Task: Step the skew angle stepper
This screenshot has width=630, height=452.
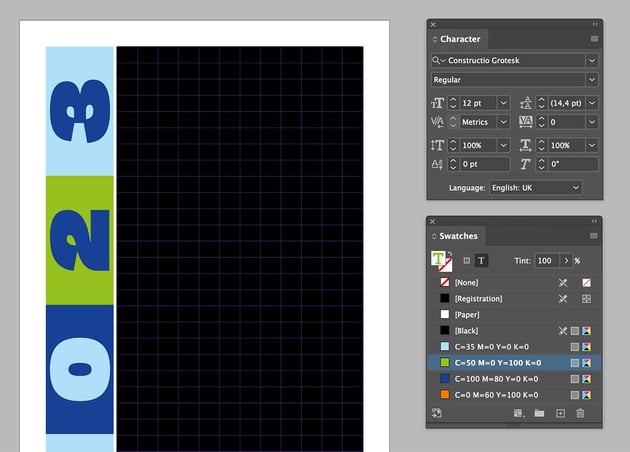Action: click(x=541, y=164)
